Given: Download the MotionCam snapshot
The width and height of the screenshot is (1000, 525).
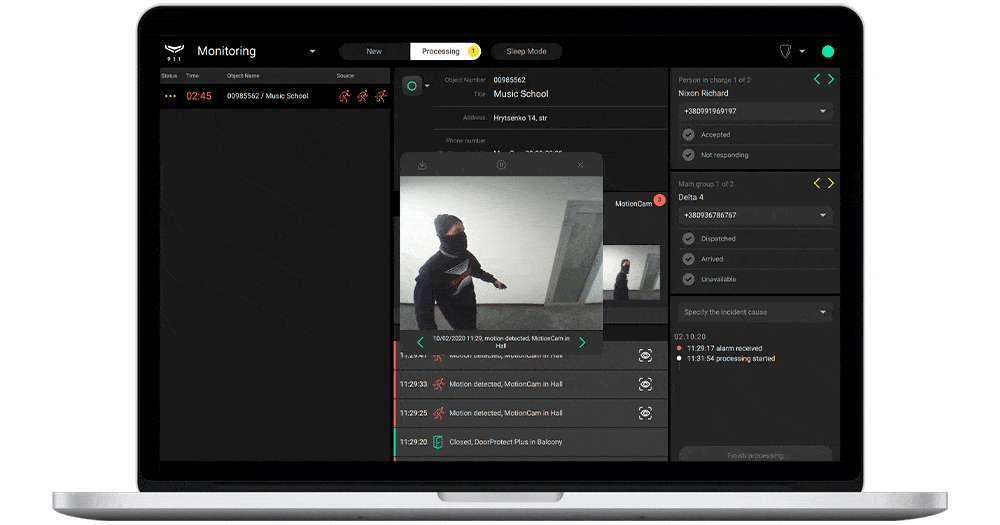Looking at the screenshot, I should (x=422, y=165).
